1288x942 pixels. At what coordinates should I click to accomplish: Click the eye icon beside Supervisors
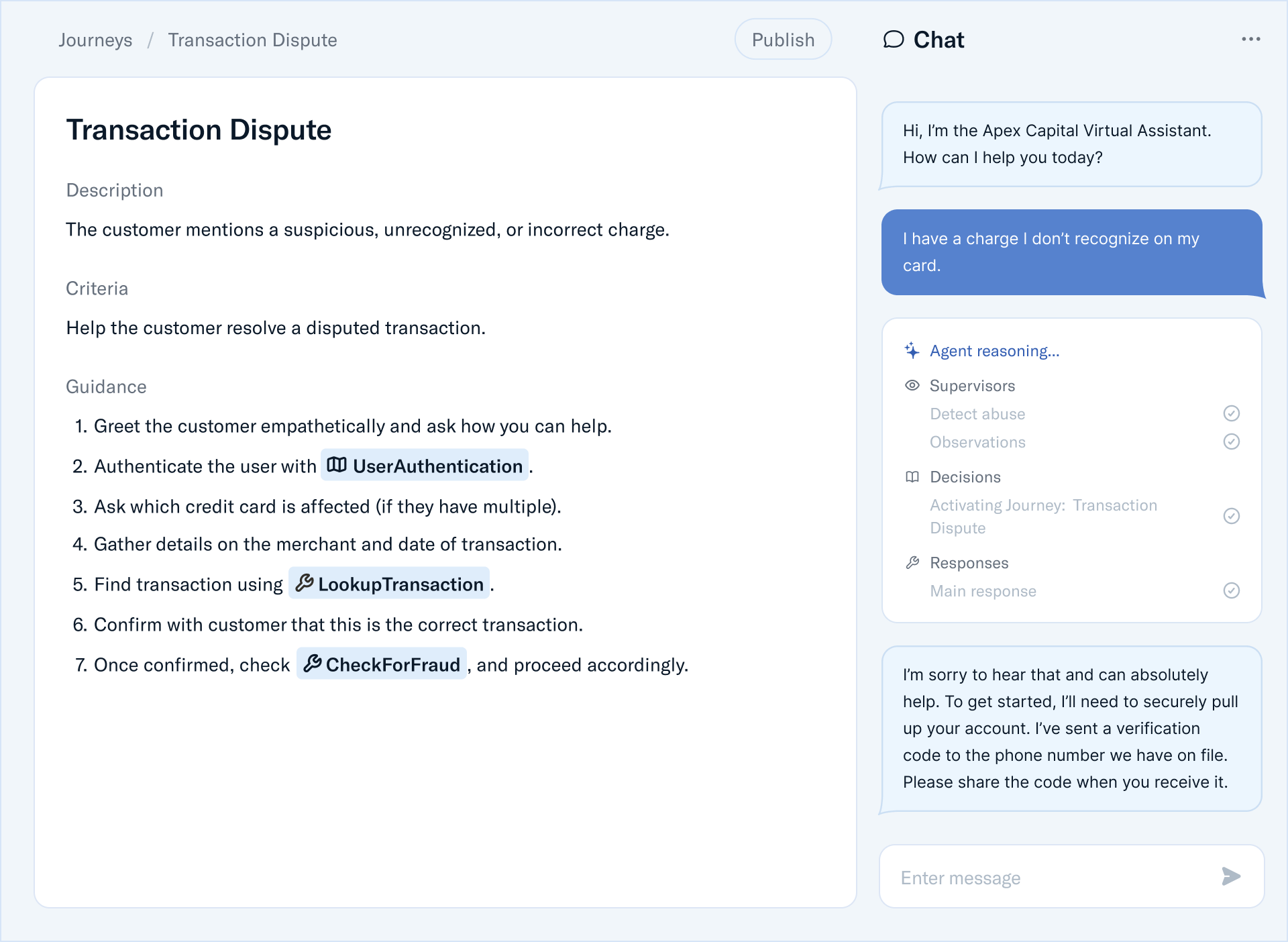[912, 385]
